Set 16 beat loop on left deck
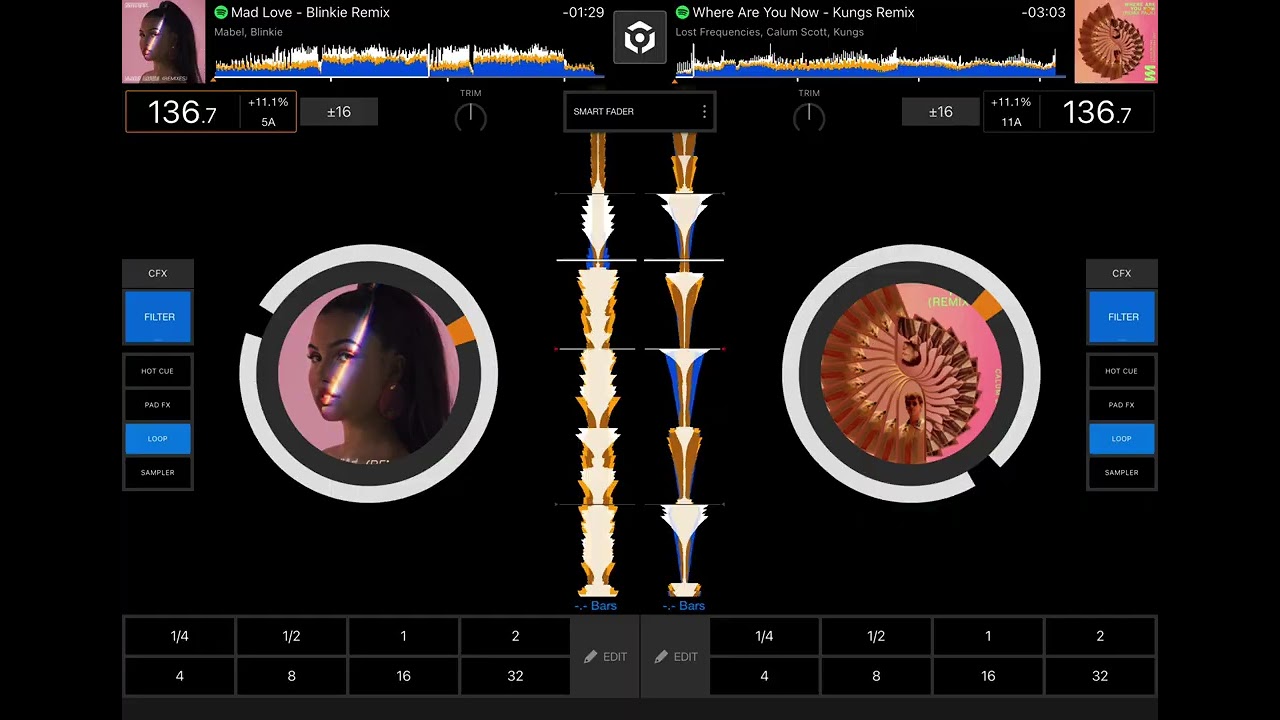 (403, 676)
